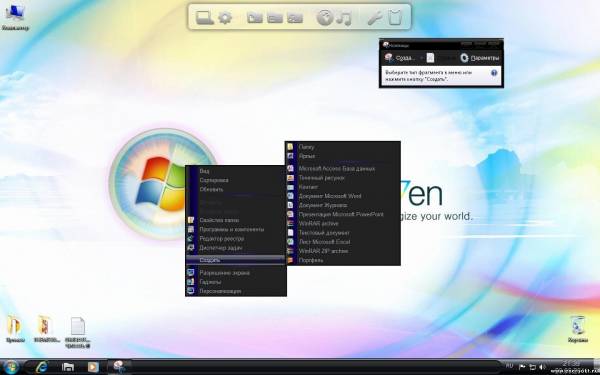
Task: Open Программы и компоненты menu entry
Action: click(x=236, y=229)
